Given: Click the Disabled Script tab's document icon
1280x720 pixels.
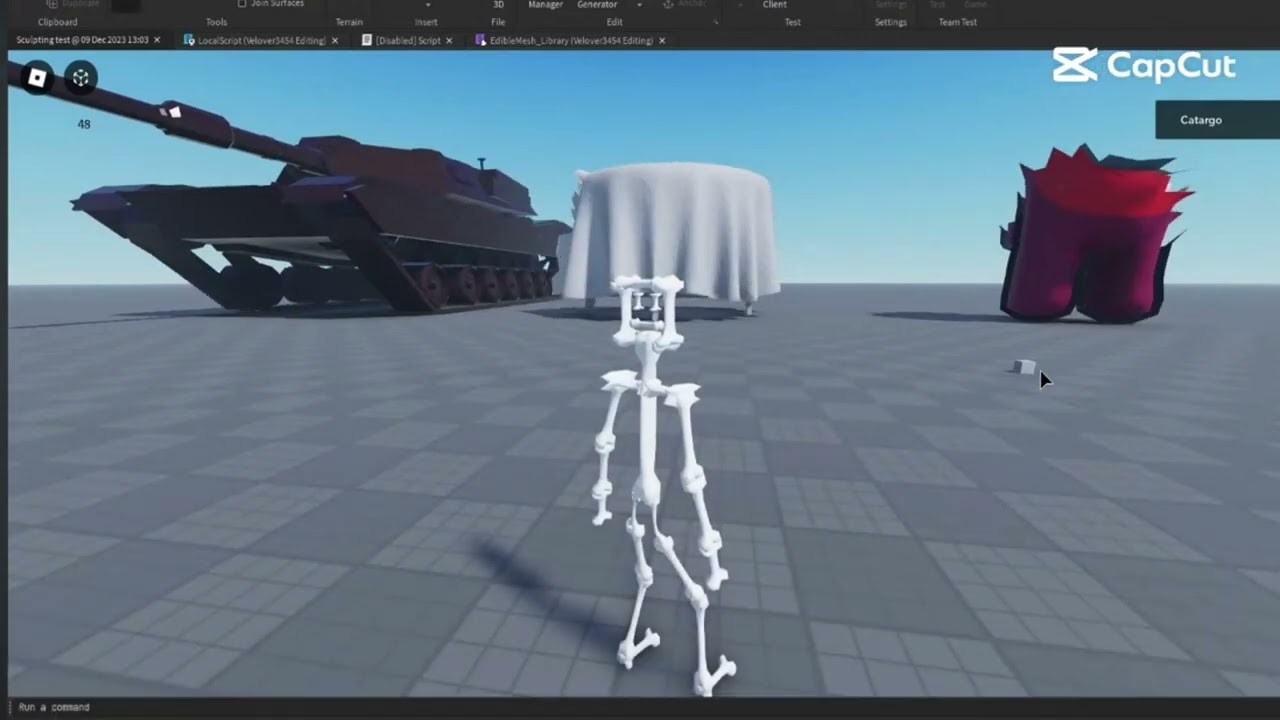Looking at the screenshot, I should 367,41.
